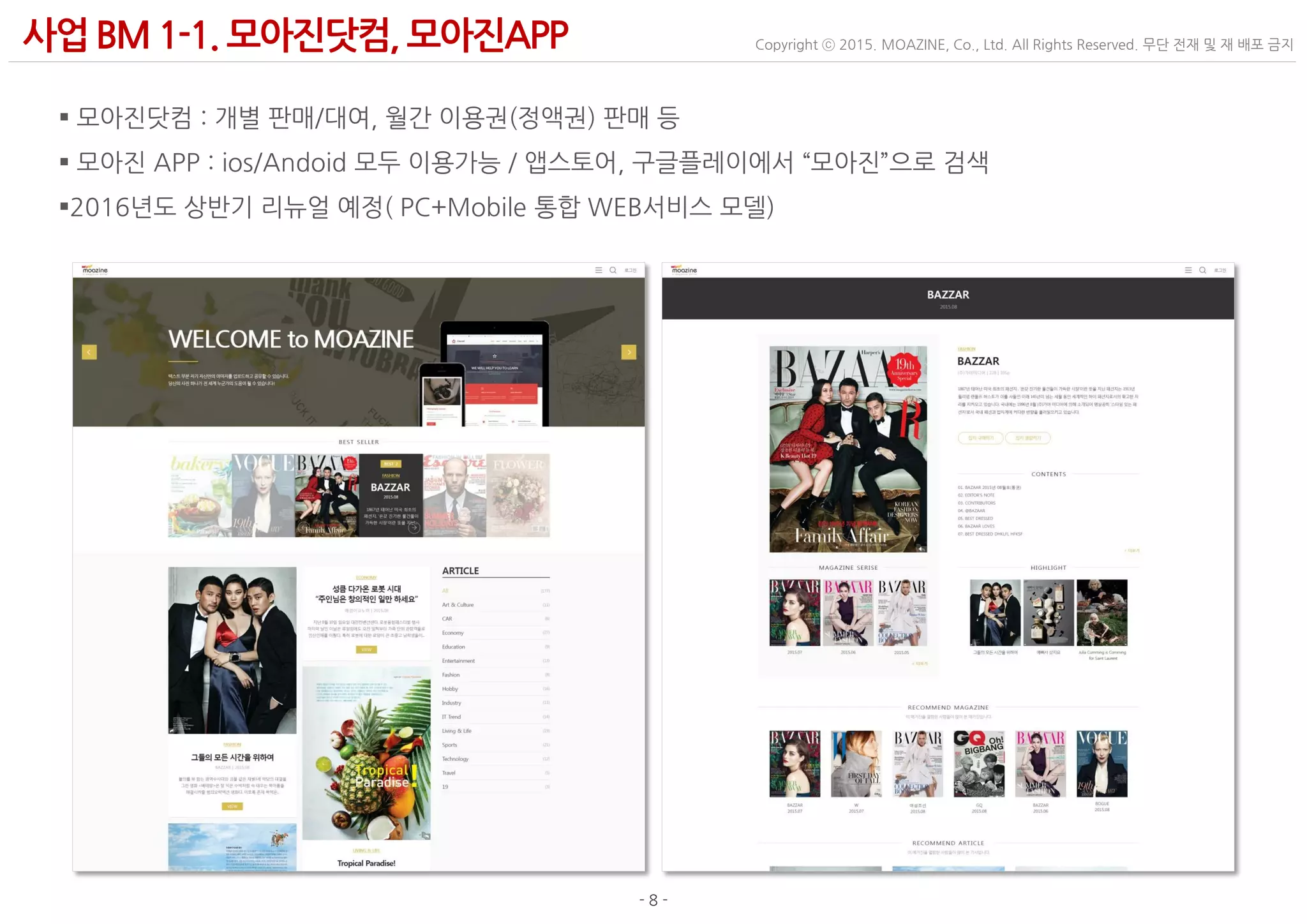The width and height of the screenshot is (1307, 924).
Task: Open Tropical Paradise article image
Action: (x=366, y=754)
